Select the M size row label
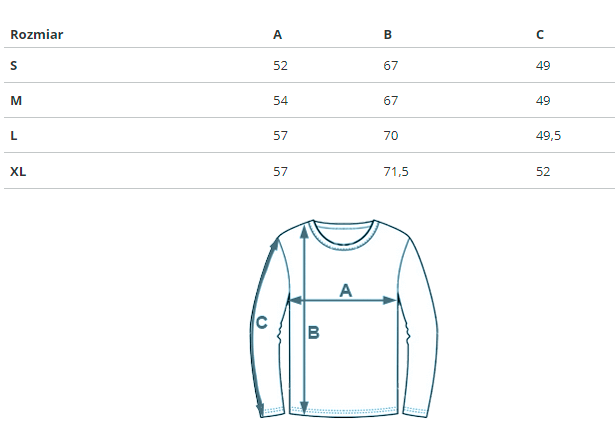 tap(16, 100)
